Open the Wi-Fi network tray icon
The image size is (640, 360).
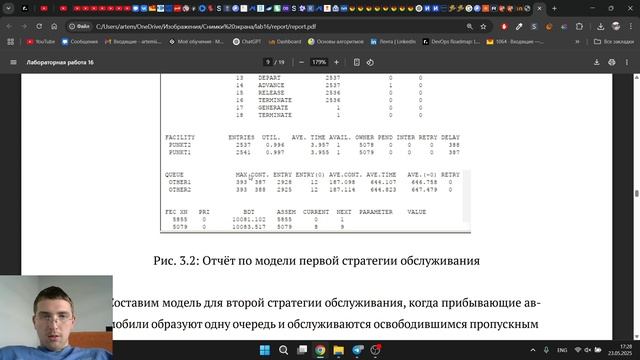coord(578,350)
